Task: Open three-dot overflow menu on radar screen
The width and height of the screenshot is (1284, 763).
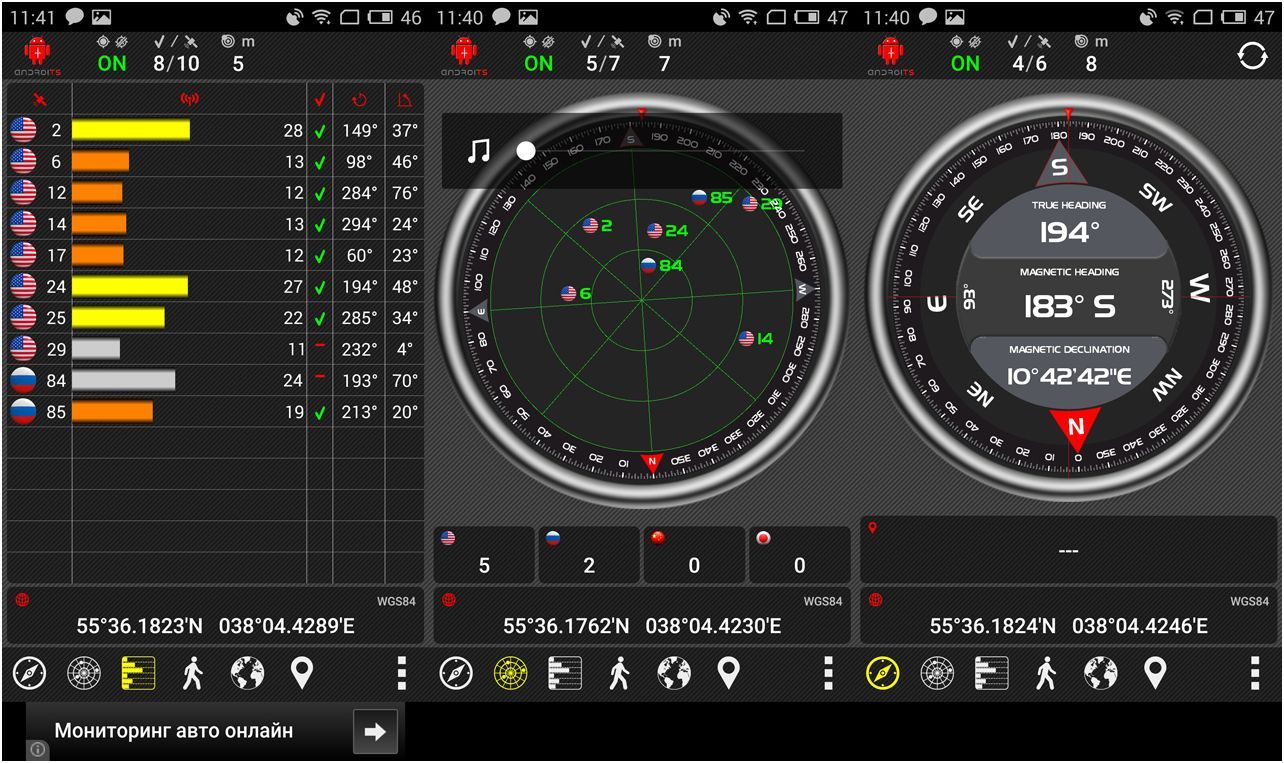Action: (x=828, y=673)
